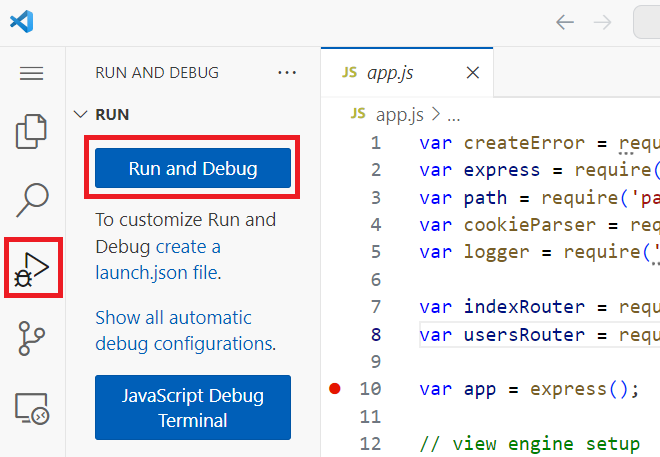Open the Remote Explorer view
The height and width of the screenshot is (457, 660).
tap(32, 407)
